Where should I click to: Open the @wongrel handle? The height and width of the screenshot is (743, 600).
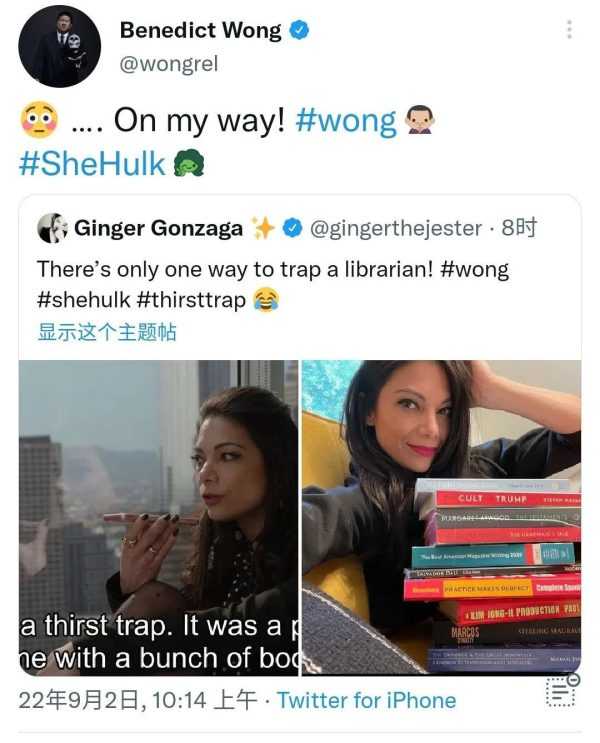click(169, 63)
